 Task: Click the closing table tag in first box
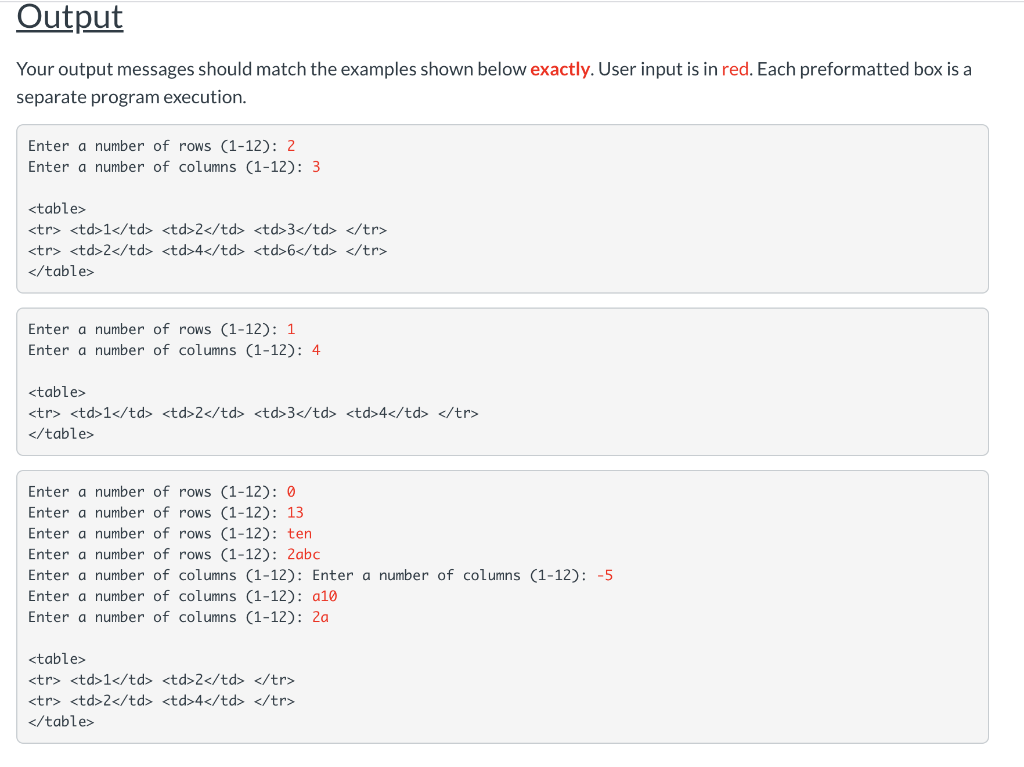(x=61, y=271)
